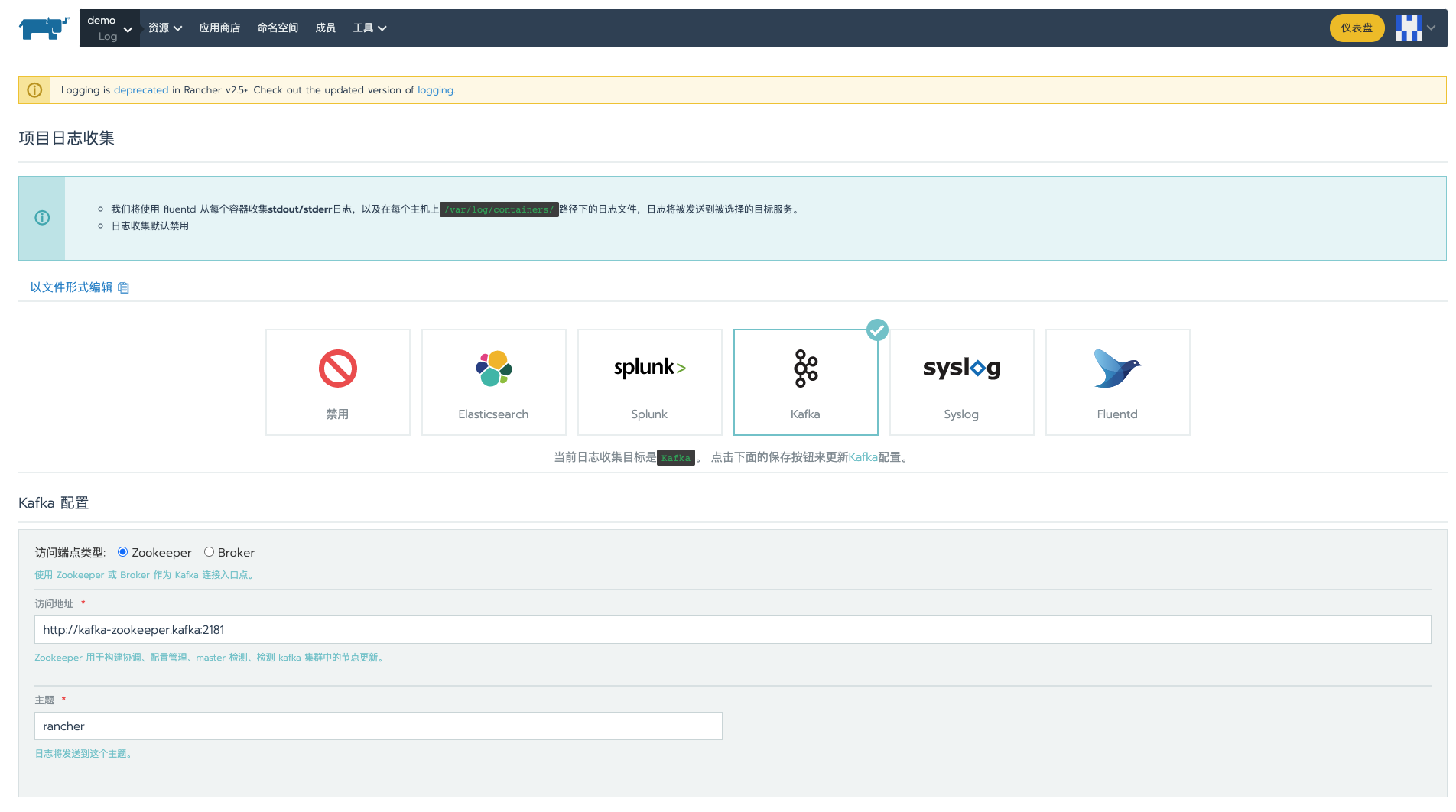Click the Rancher cow logo
Viewport: 1456px width, 812px height.
44,28
